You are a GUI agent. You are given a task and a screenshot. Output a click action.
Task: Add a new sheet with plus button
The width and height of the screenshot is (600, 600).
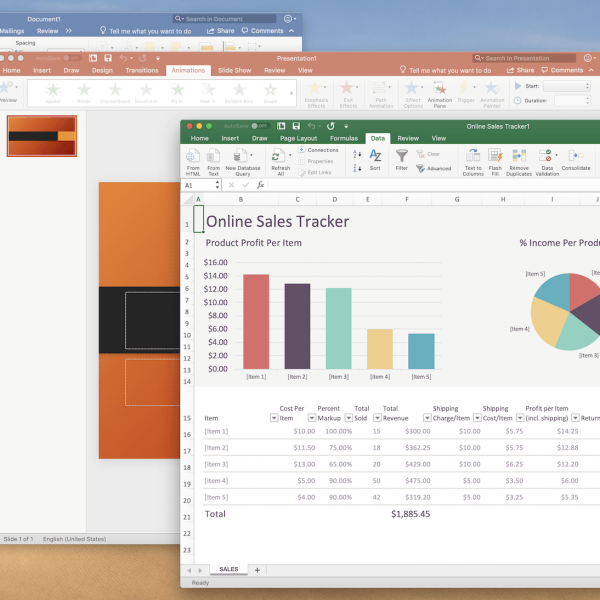coord(258,570)
